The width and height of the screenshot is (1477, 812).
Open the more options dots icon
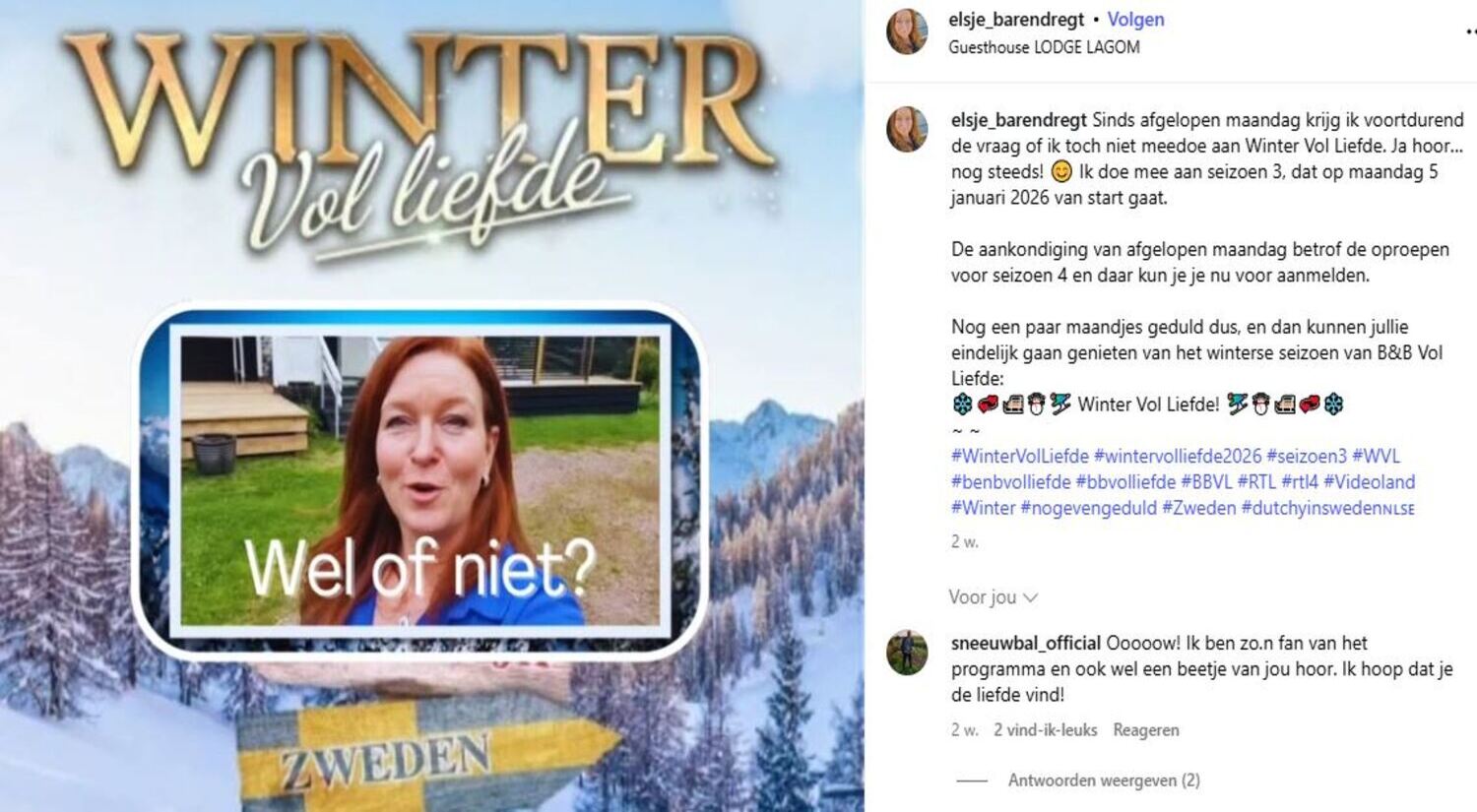[1471, 32]
